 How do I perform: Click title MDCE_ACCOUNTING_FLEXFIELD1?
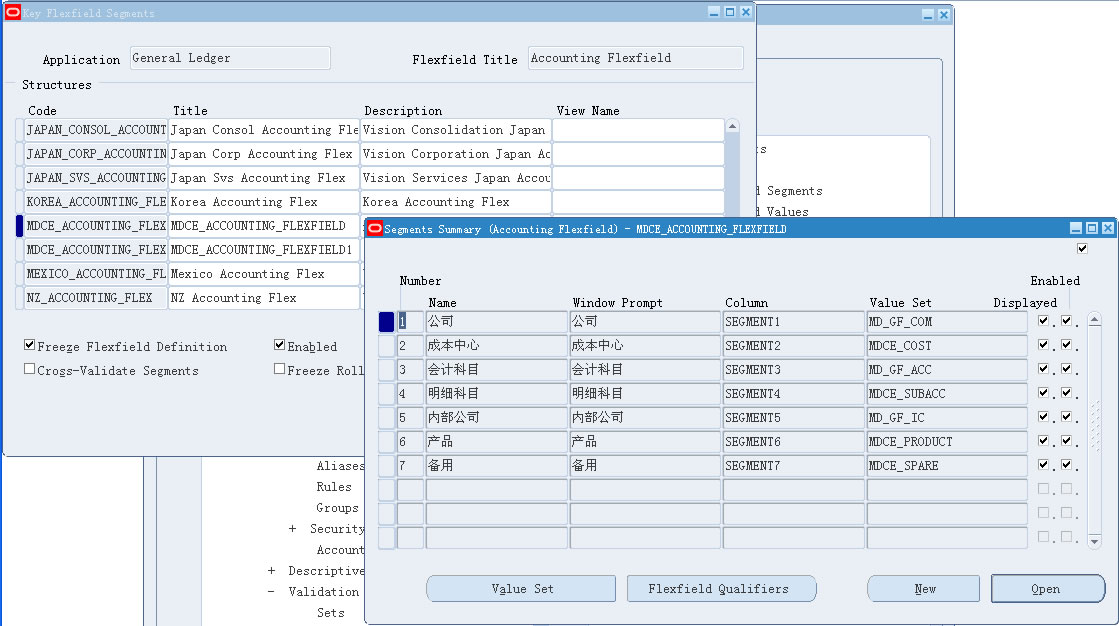(264, 249)
